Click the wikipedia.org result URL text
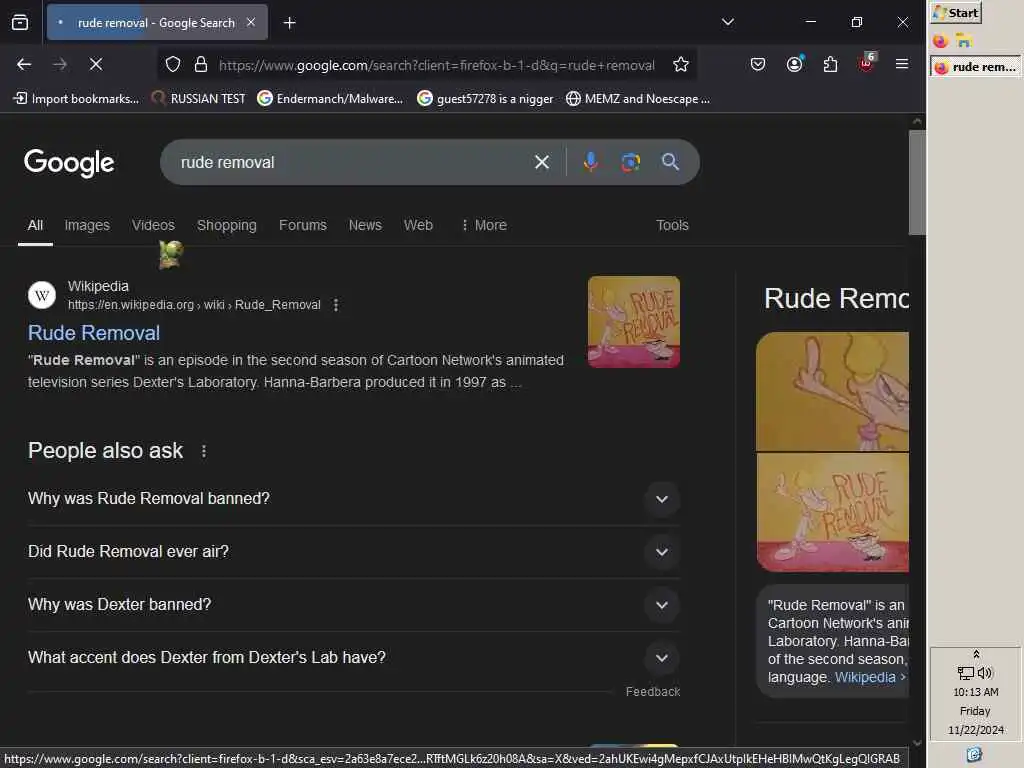 click(194, 305)
